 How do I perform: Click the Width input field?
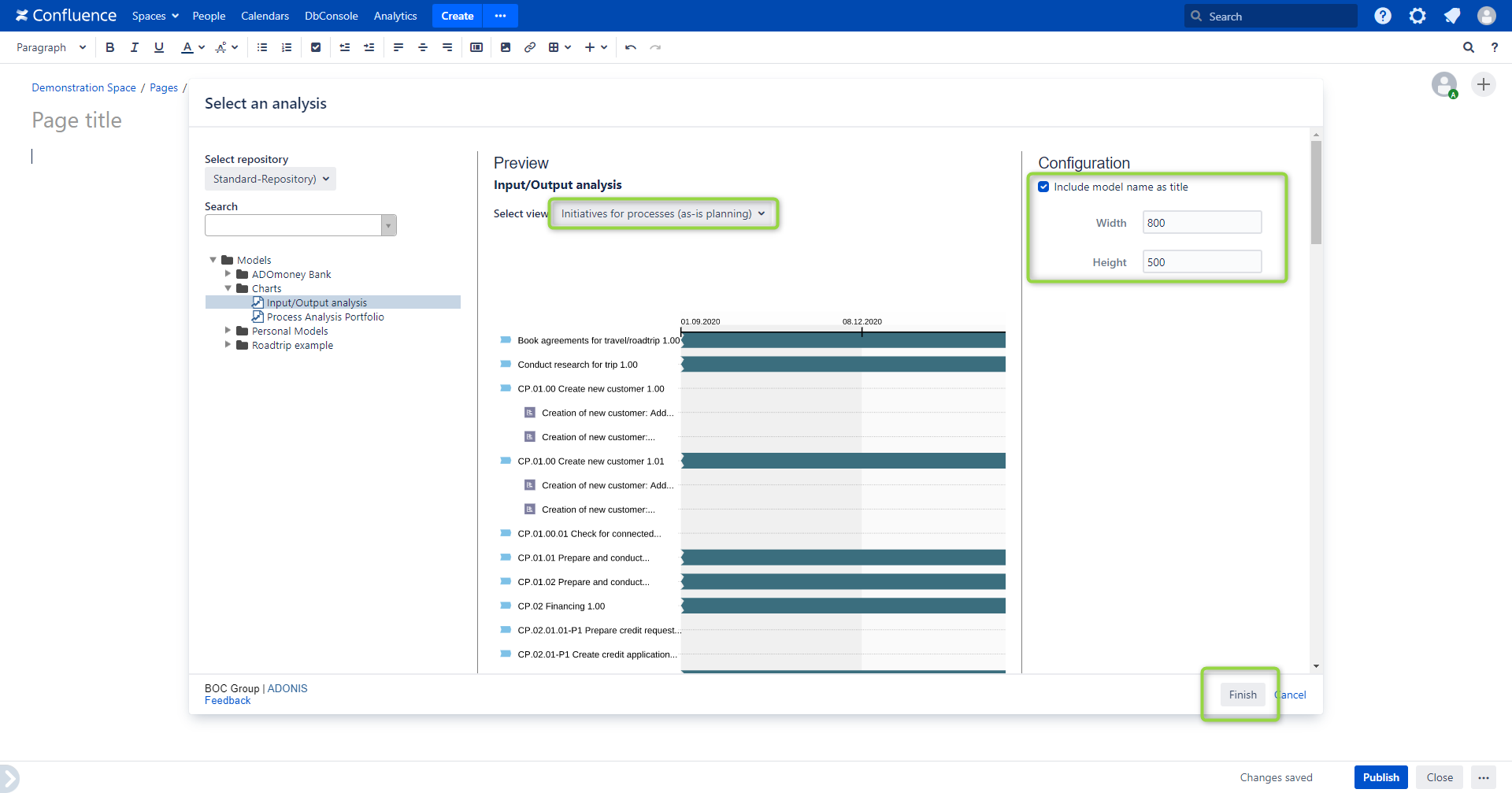click(x=1202, y=223)
